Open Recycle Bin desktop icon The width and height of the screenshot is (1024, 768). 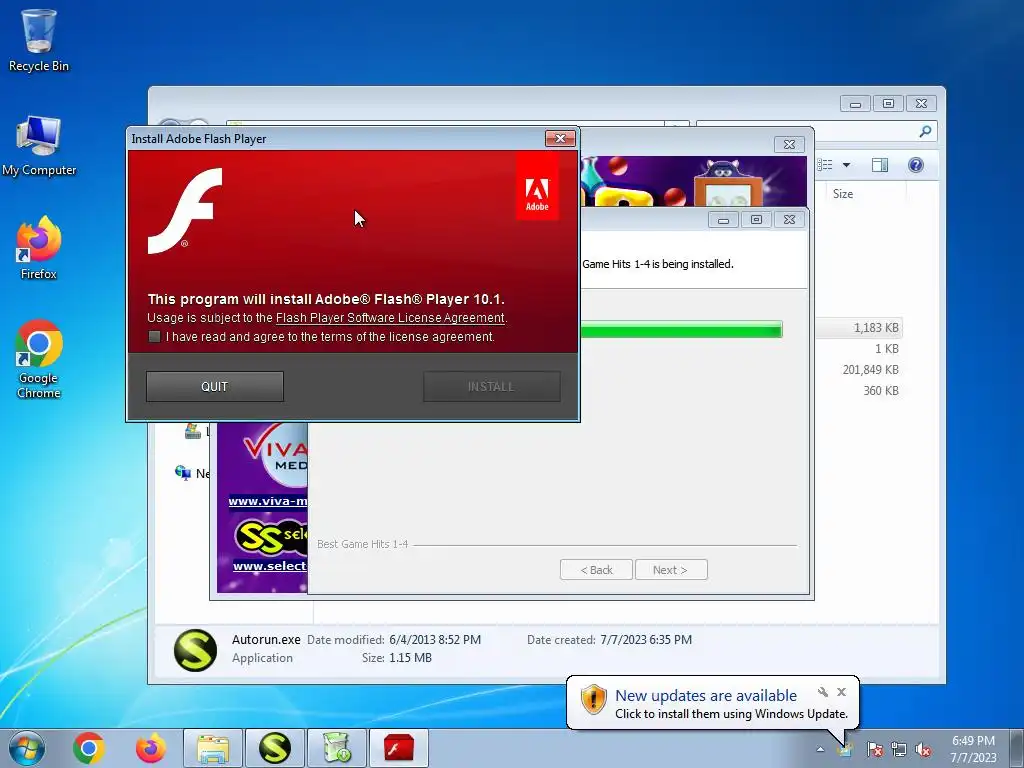[x=39, y=40]
